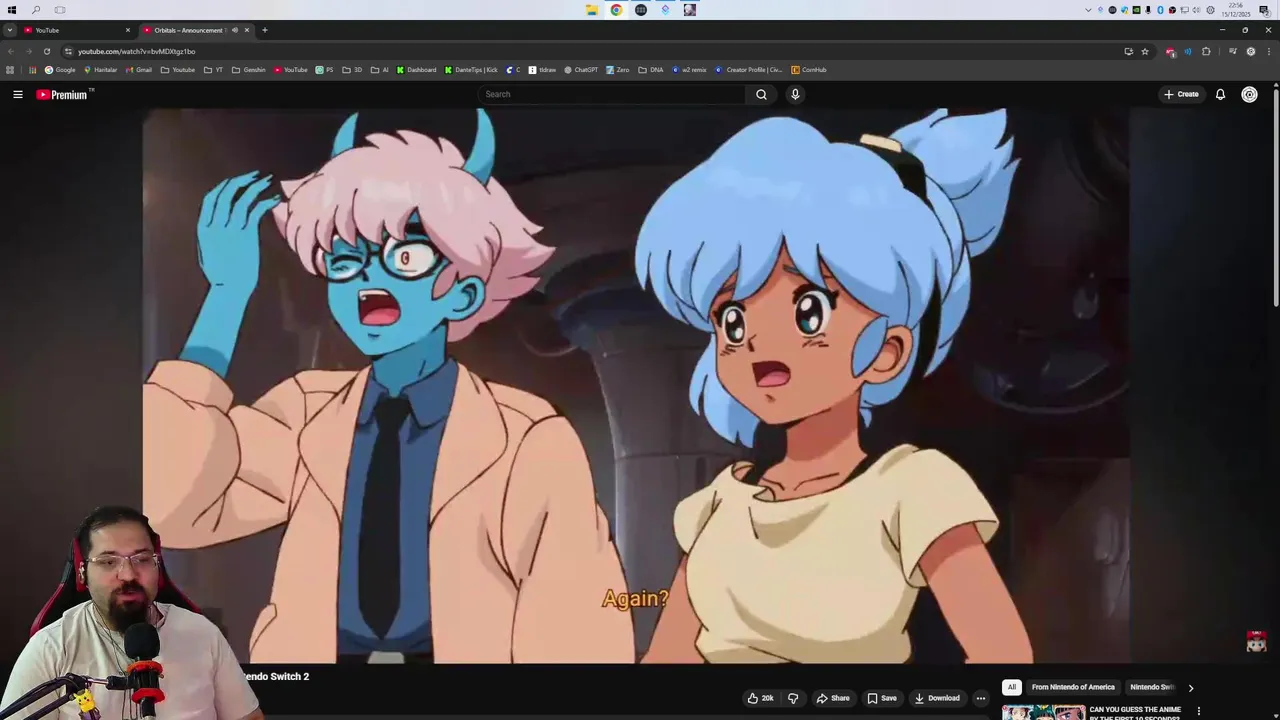
Task: Open YouTube notifications bell
Action: click(1220, 94)
